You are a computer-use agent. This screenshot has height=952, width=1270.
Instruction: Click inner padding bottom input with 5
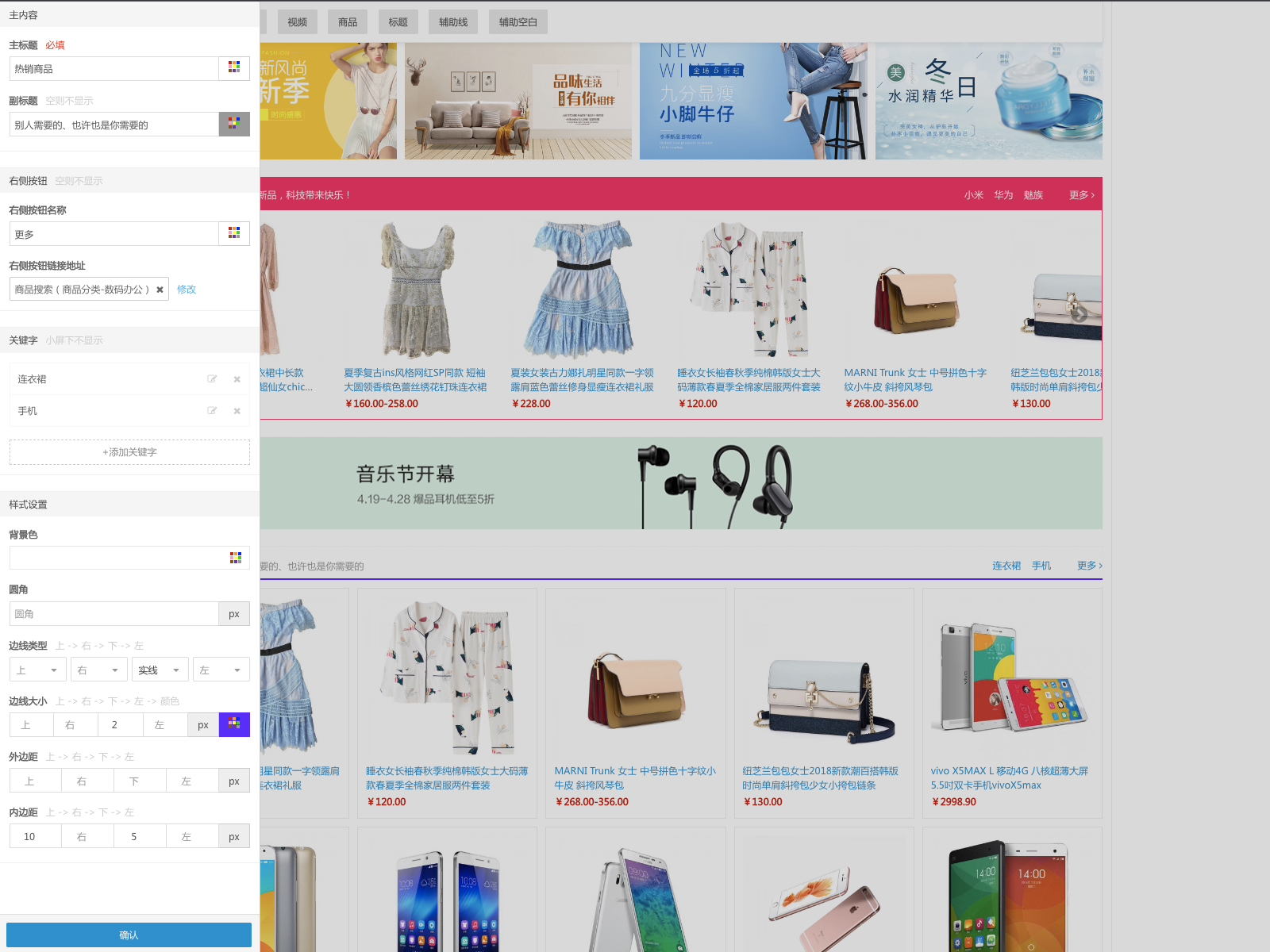[140, 836]
